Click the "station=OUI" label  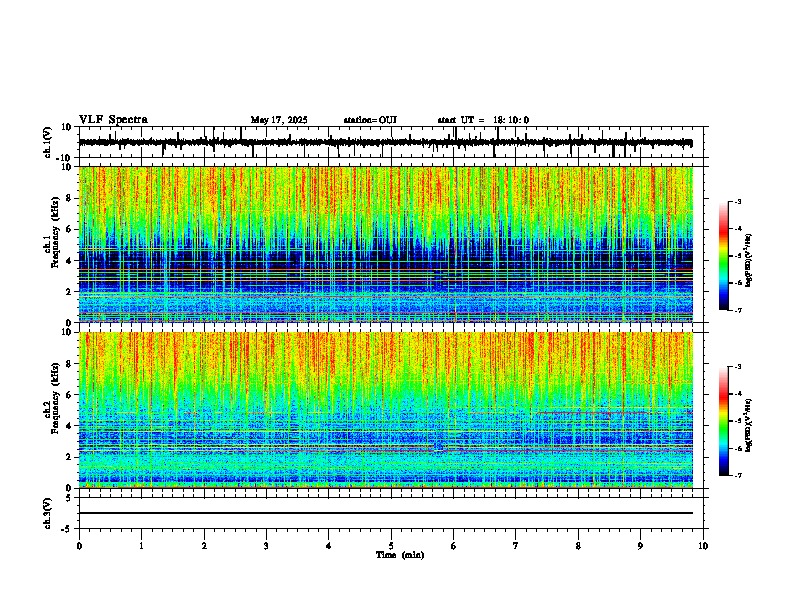coord(370,120)
